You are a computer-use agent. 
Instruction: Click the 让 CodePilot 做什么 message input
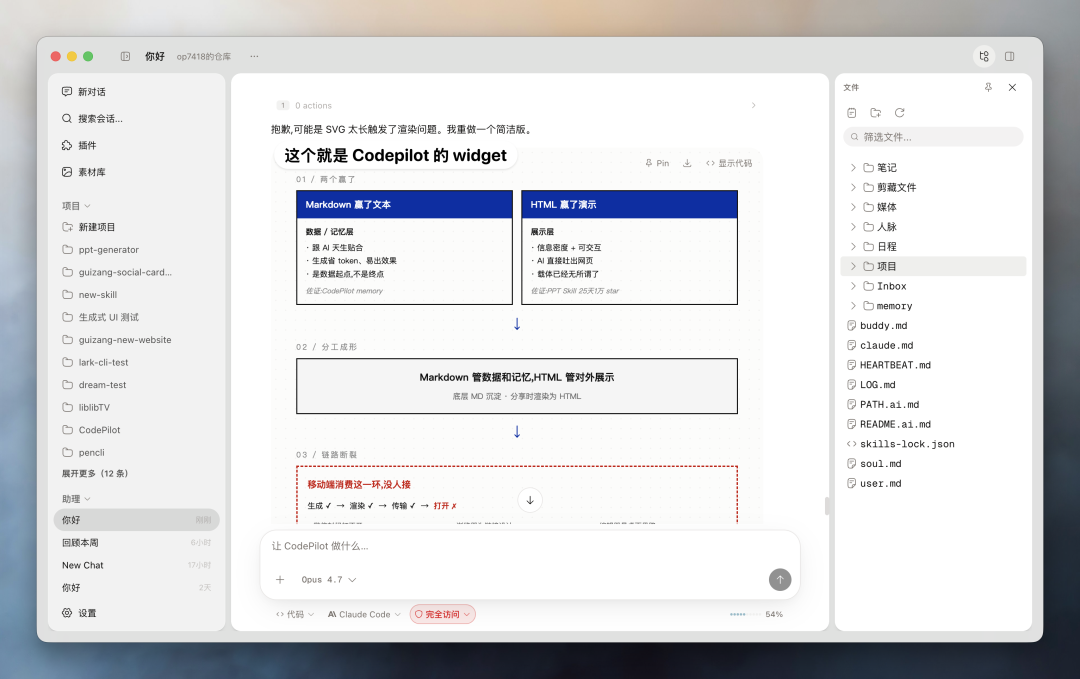(530, 546)
